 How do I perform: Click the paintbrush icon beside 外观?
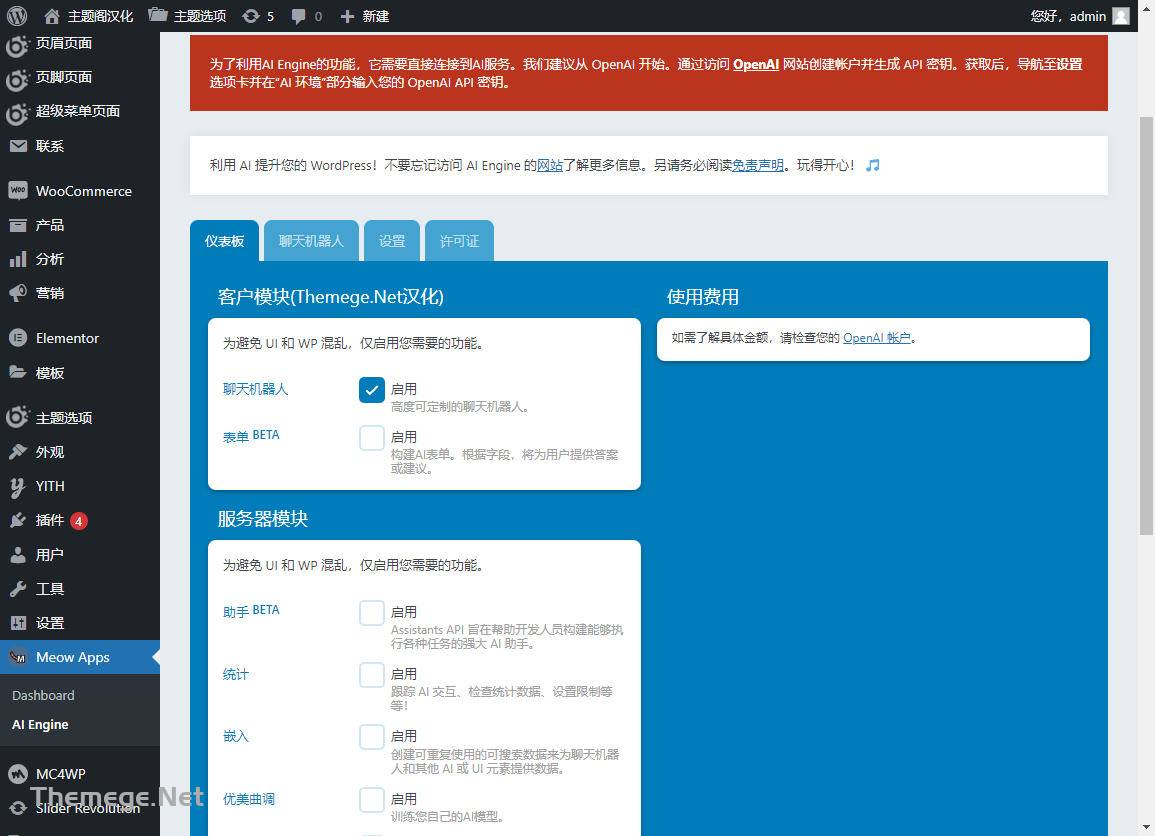click(18, 452)
